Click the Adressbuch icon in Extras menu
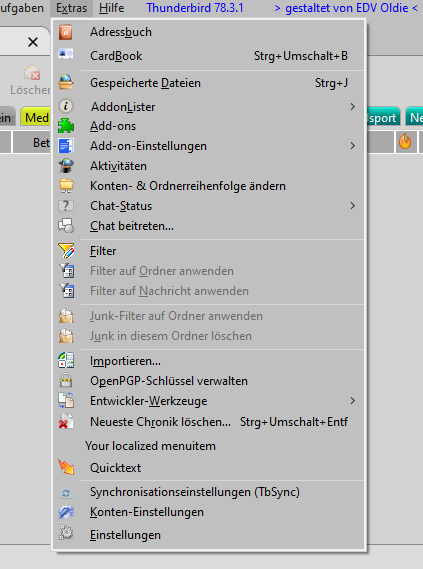 [66, 32]
